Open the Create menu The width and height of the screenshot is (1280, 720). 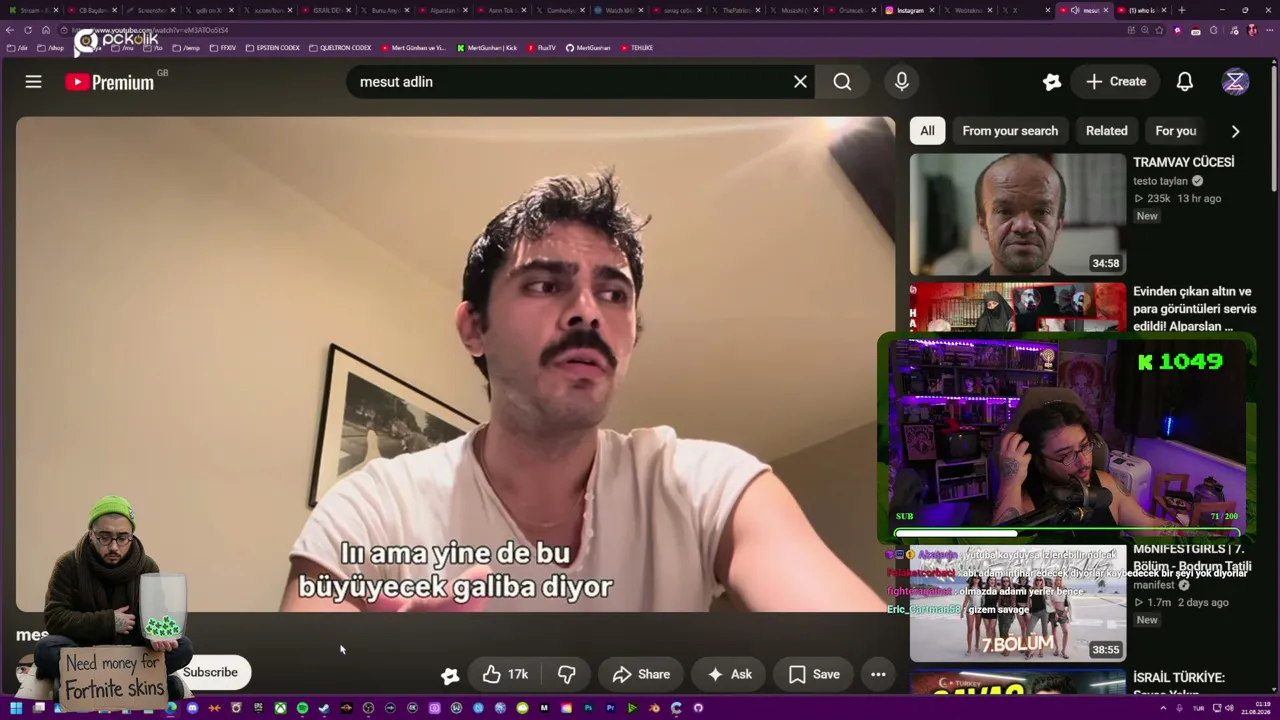pyautogui.click(x=1116, y=82)
